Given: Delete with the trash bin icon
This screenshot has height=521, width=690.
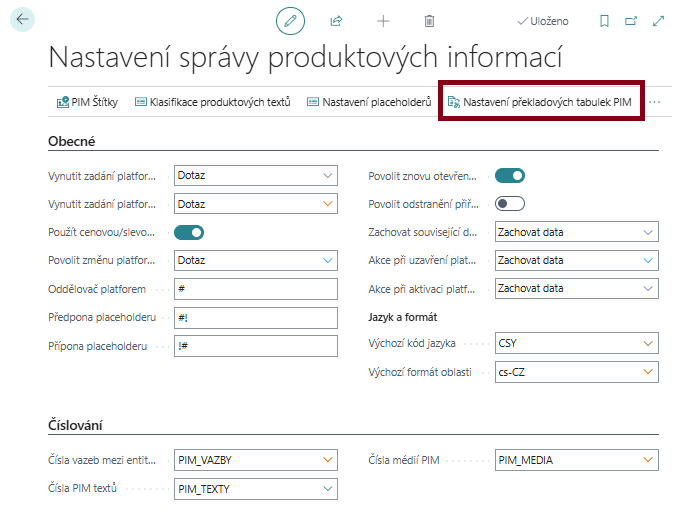Looking at the screenshot, I should click(x=429, y=21).
